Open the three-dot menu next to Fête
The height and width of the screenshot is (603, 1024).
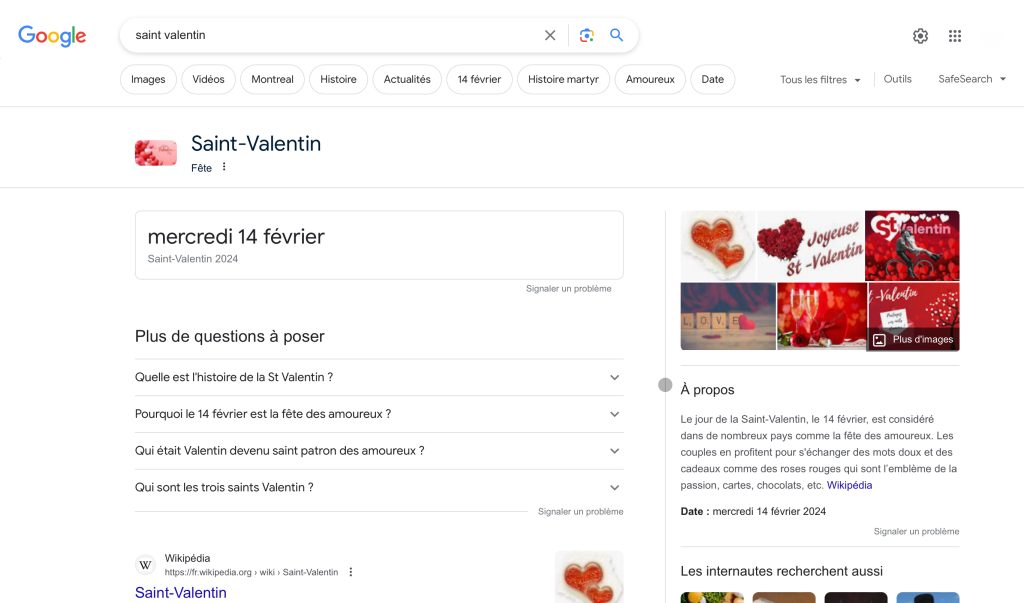click(x=224, y=167)
